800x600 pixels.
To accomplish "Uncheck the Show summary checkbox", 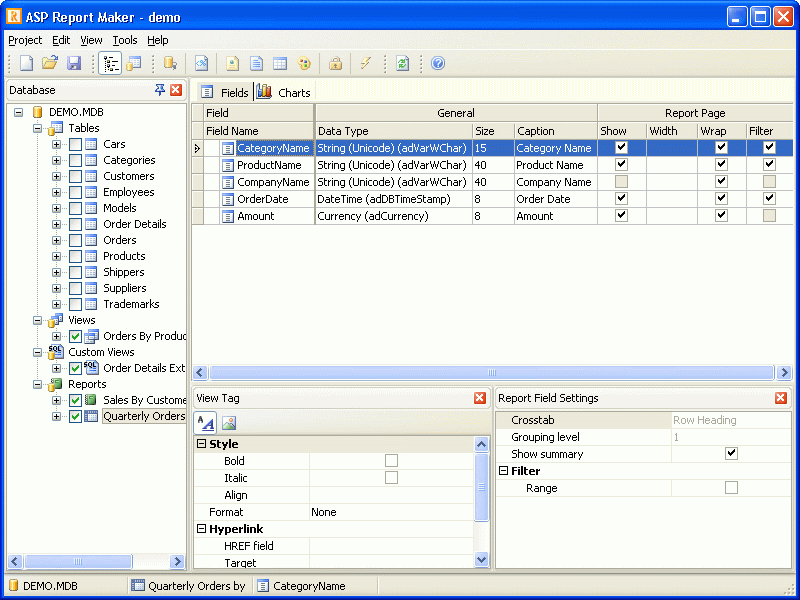I will point(731,454).
